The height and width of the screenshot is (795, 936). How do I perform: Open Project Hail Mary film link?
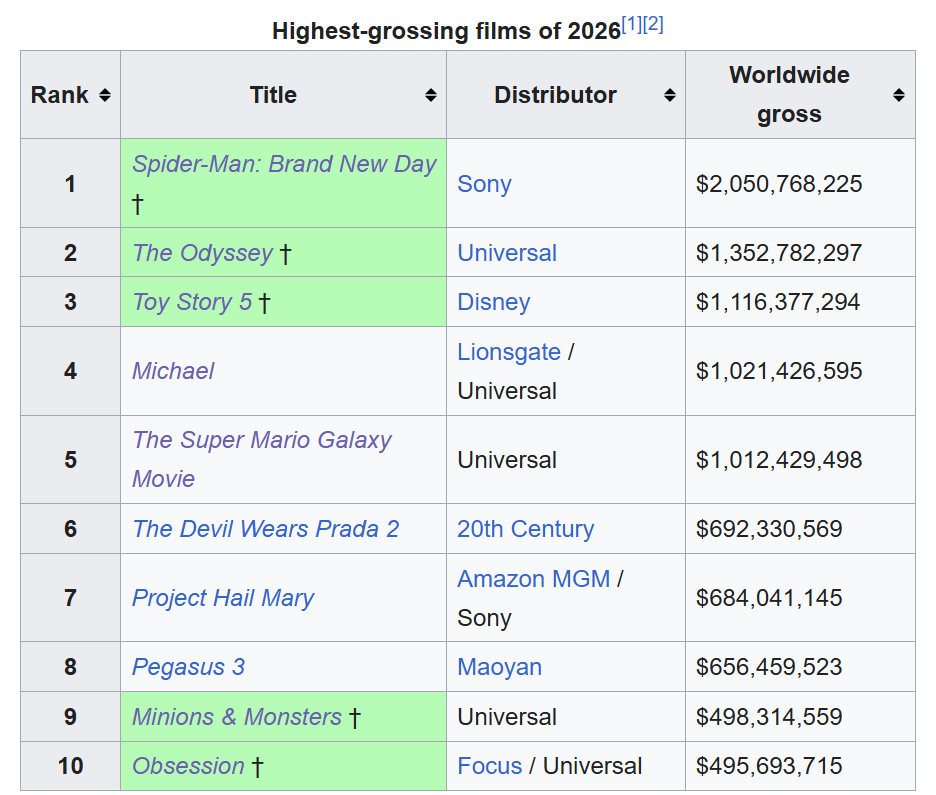coord(223,598)
